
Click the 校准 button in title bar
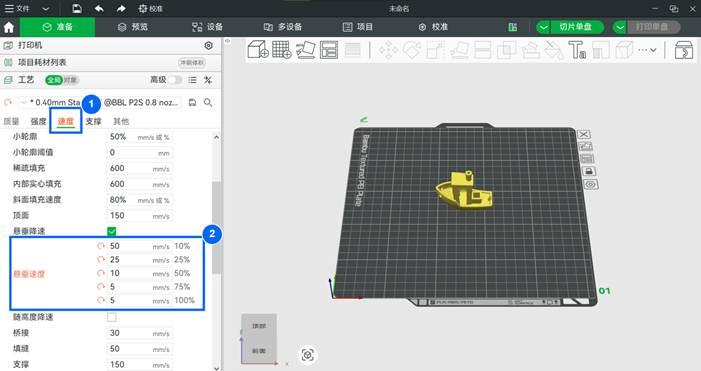pos(150,8)
